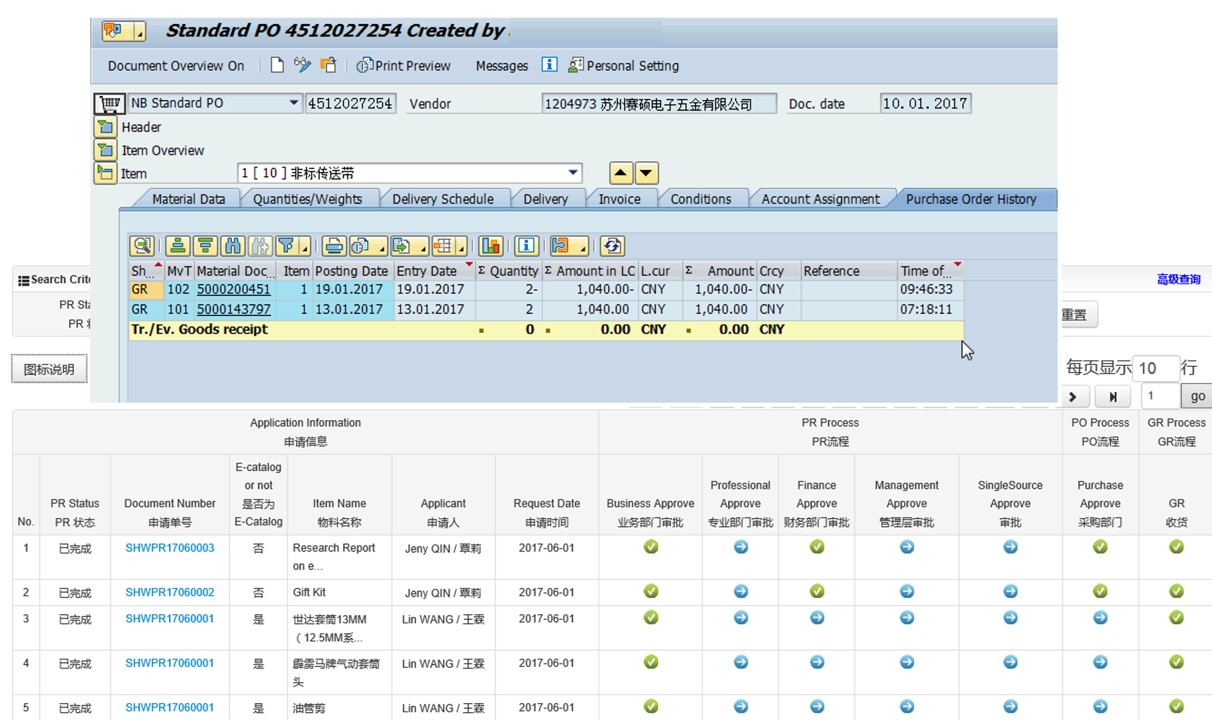The width and height of the screenshot is (1212, 720).
Task: Switch to the Delivery Schedule tab
Action: 443,199
